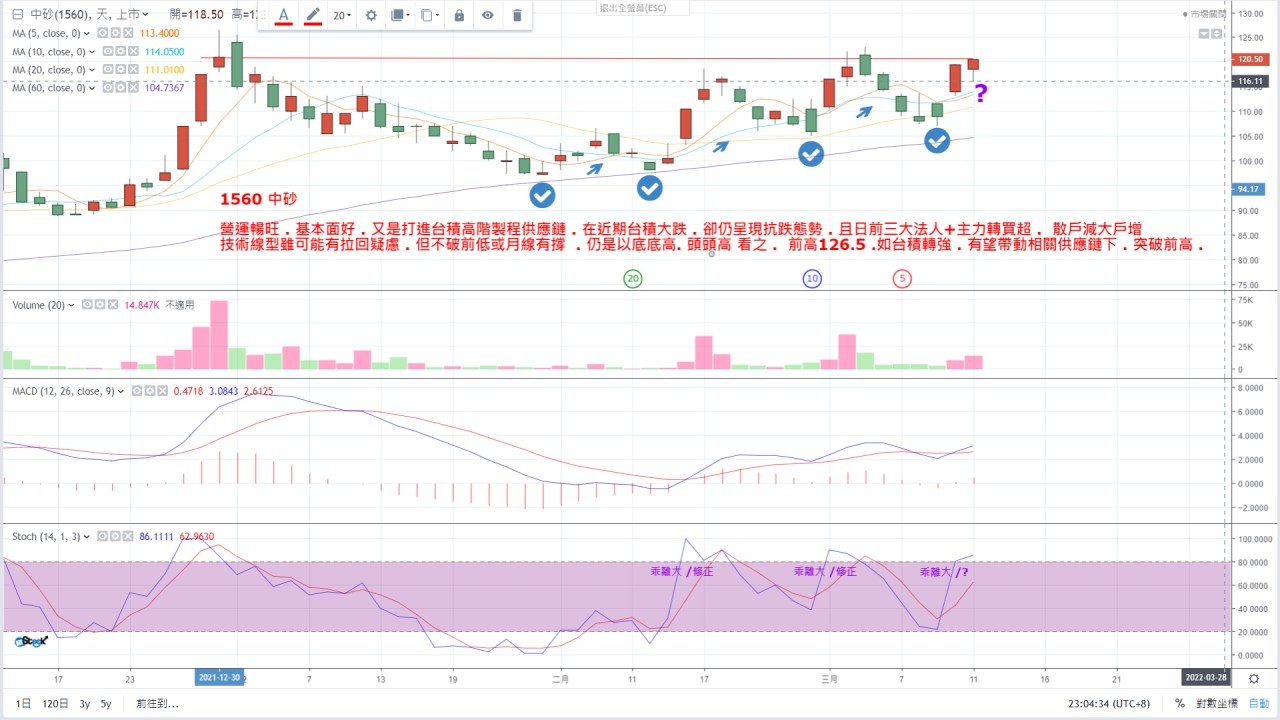Hide the Volume indicator
Screen dimensions: 1280x720
(x=87, y=305)
